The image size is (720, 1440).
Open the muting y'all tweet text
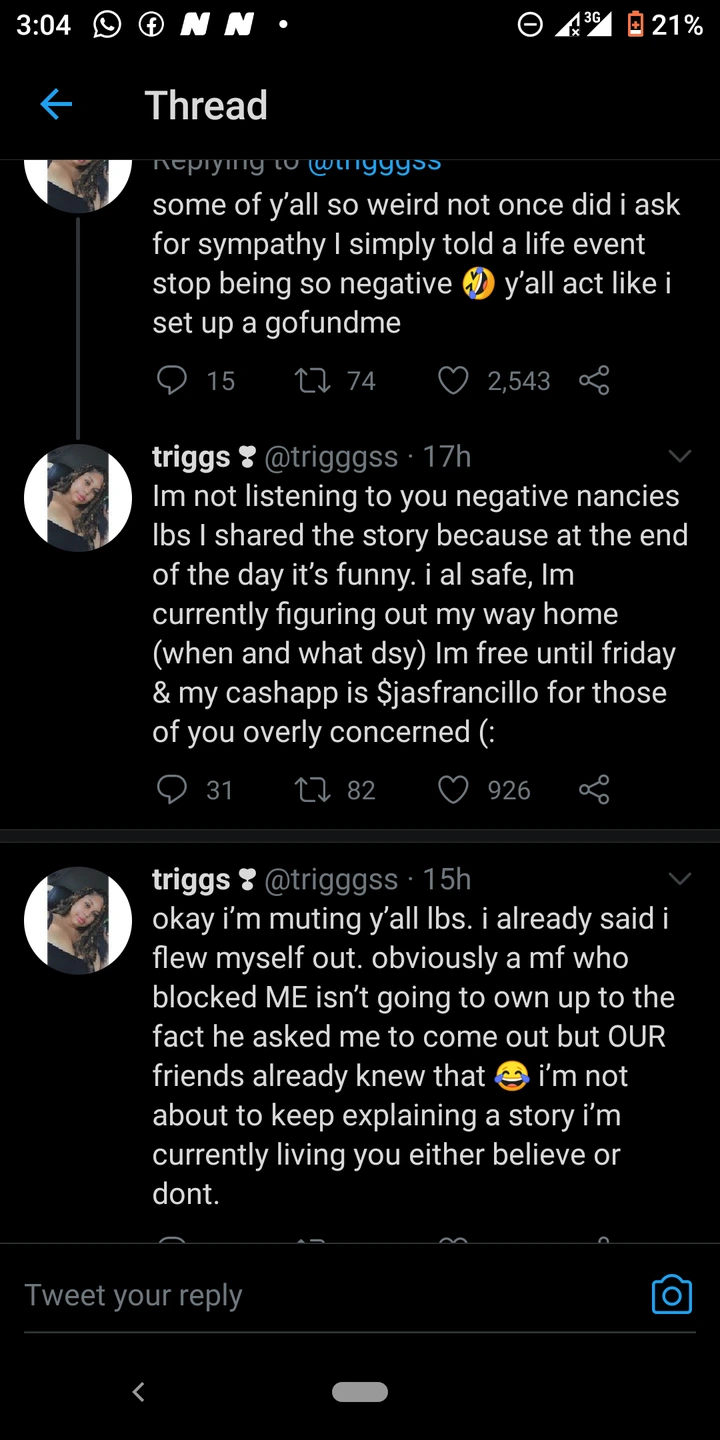tap(410, 1055)
